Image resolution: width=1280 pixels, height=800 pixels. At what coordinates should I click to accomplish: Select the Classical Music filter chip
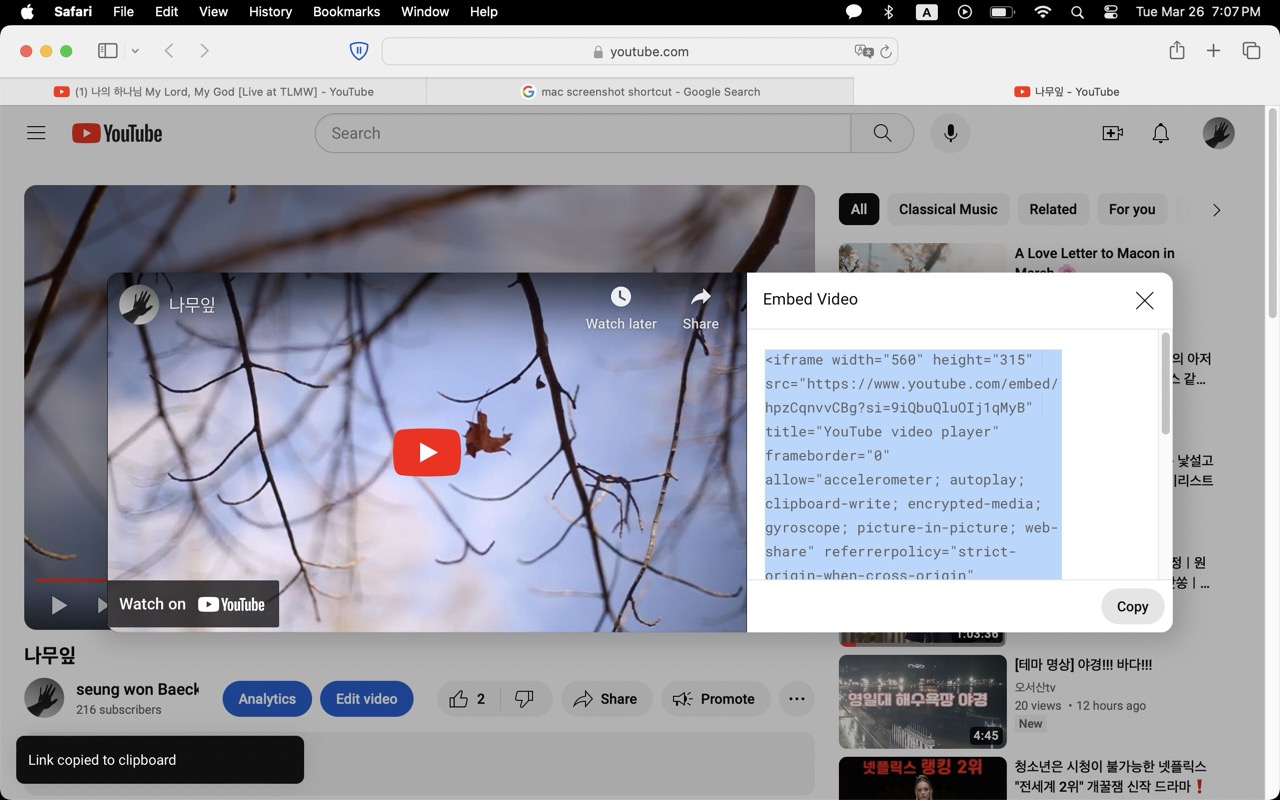[x=947, y=209]
